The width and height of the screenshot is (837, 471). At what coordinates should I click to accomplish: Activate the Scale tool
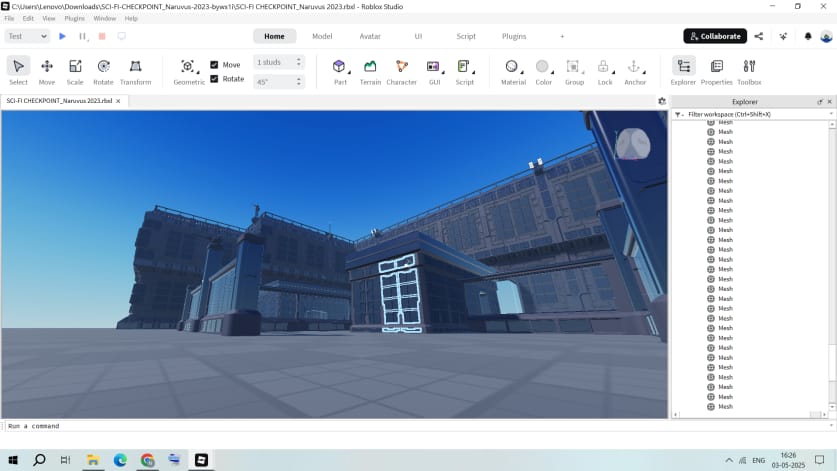point(75,71)
